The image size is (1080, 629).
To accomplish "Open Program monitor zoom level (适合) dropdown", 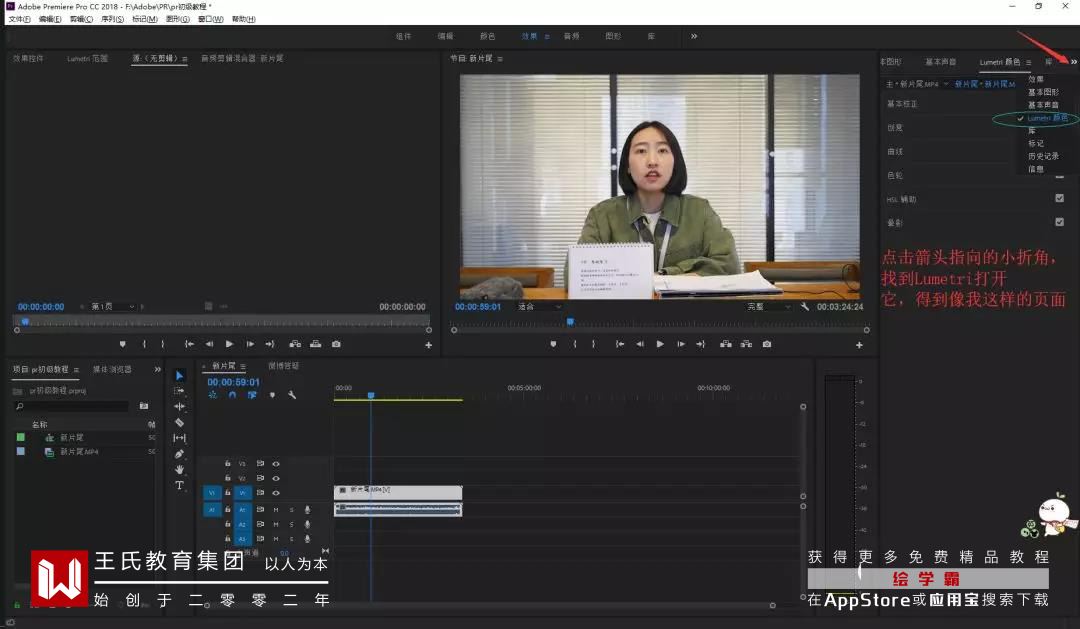I will [539, 307].
